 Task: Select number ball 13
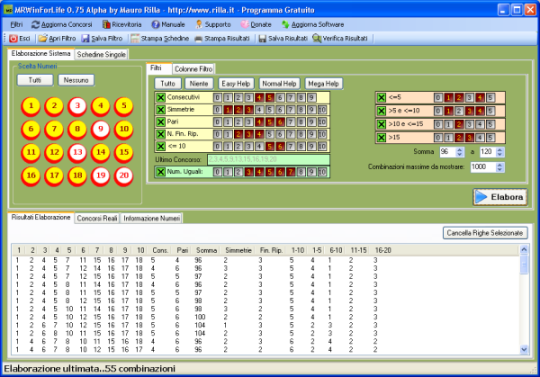[77, 153]
